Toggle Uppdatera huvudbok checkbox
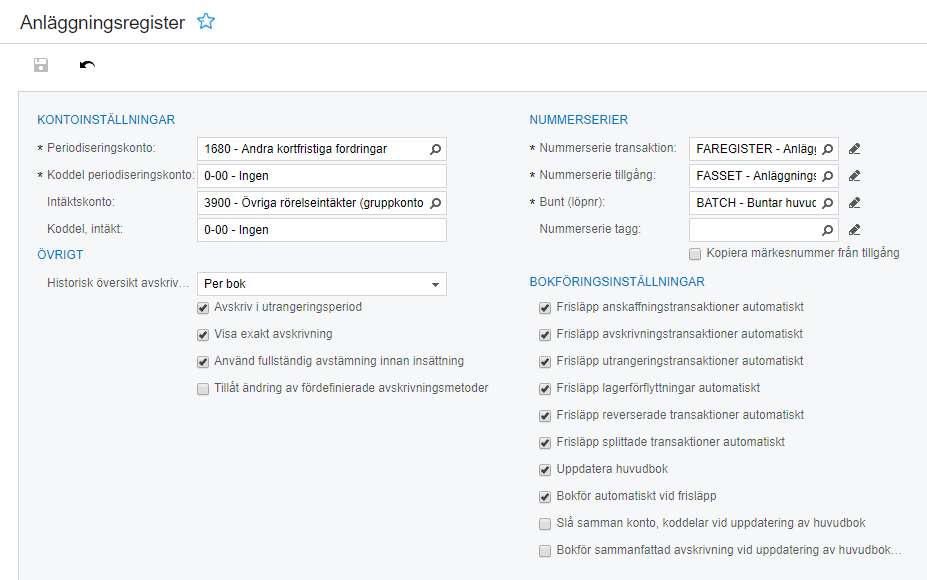 coord(545,470)
